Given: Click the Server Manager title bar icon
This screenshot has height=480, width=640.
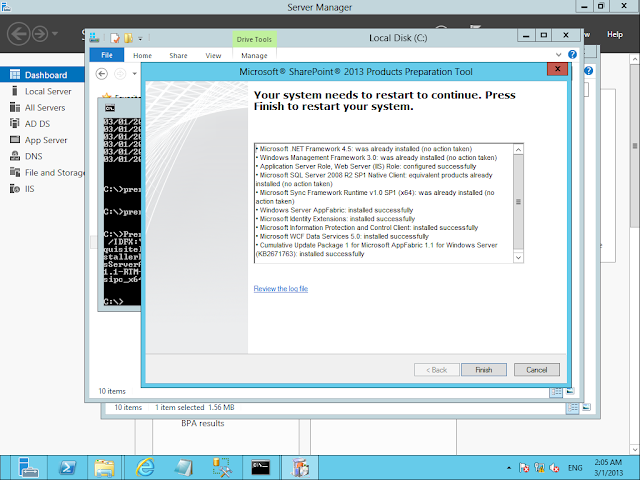Looking at the screenshot, I should [x=6, y=7].
